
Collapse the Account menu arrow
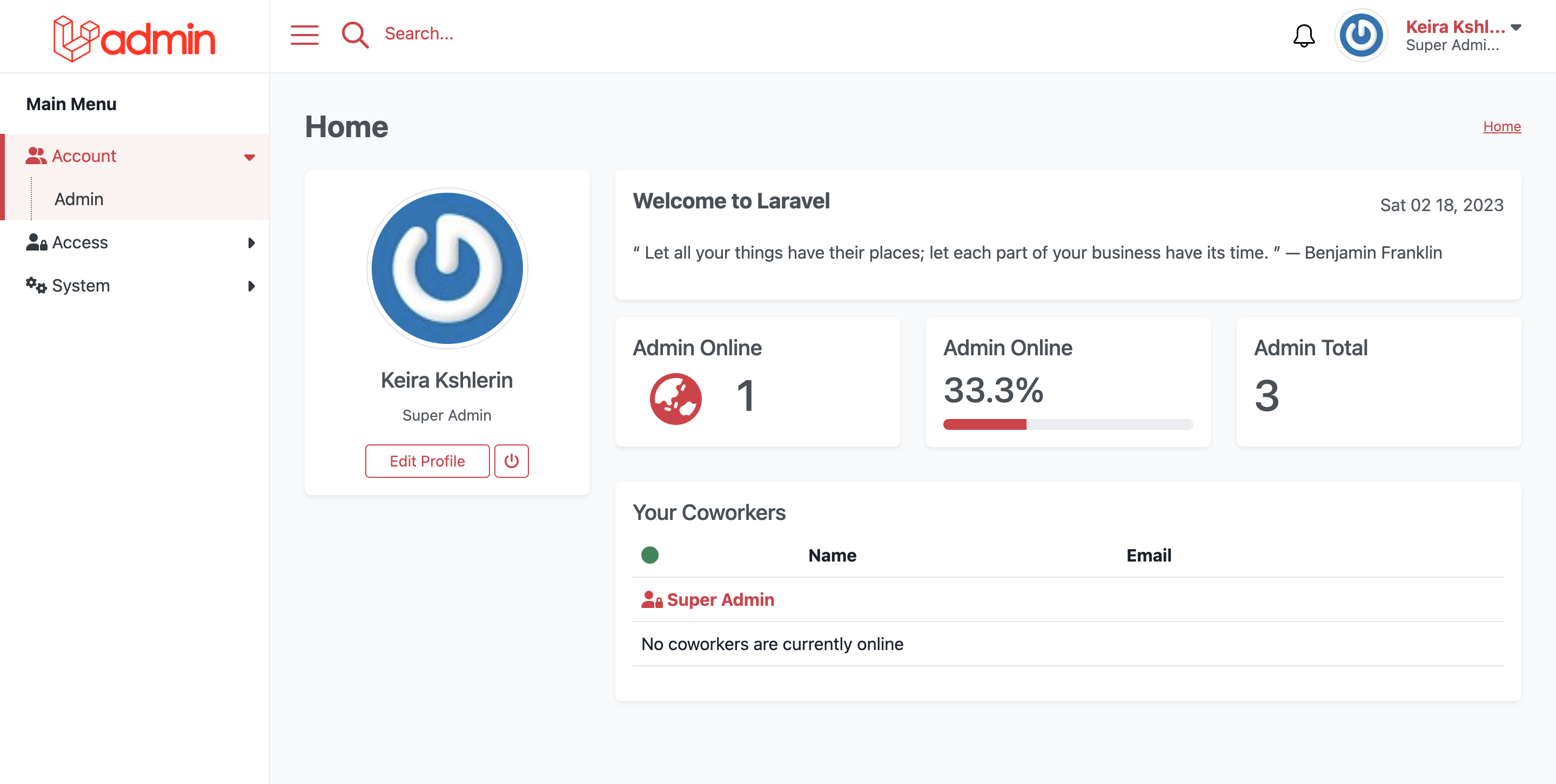click(x=250, y=157)
